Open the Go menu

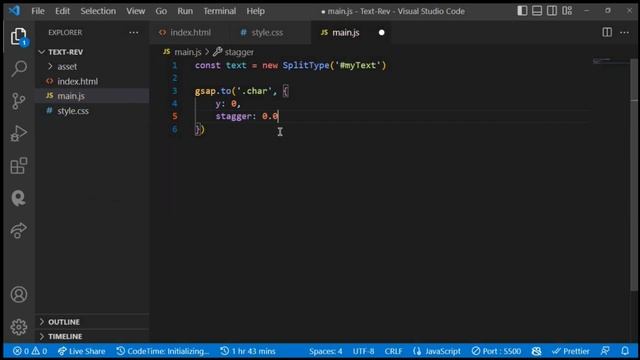pos(161,11)
